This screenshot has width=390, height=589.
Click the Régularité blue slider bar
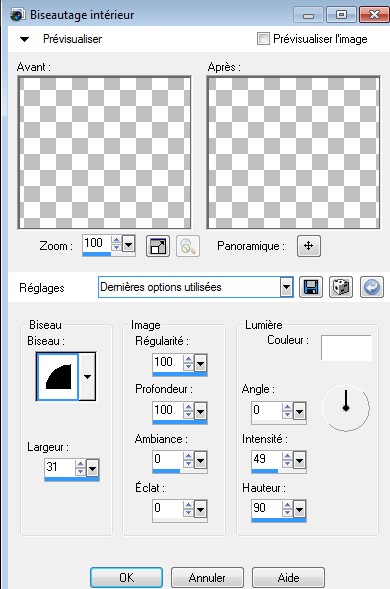pos(180,374)
